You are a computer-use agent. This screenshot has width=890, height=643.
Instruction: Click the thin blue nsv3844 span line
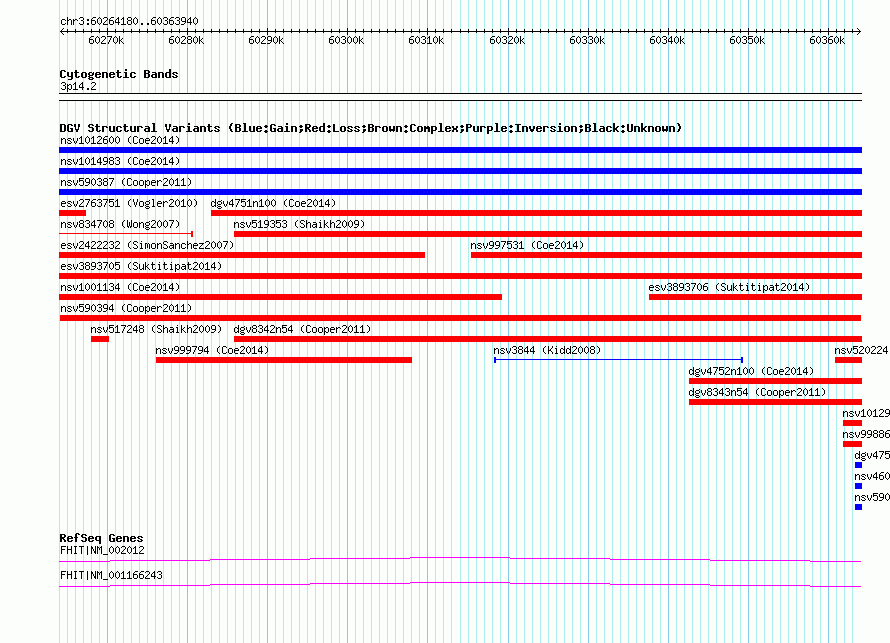pos(619,360)
